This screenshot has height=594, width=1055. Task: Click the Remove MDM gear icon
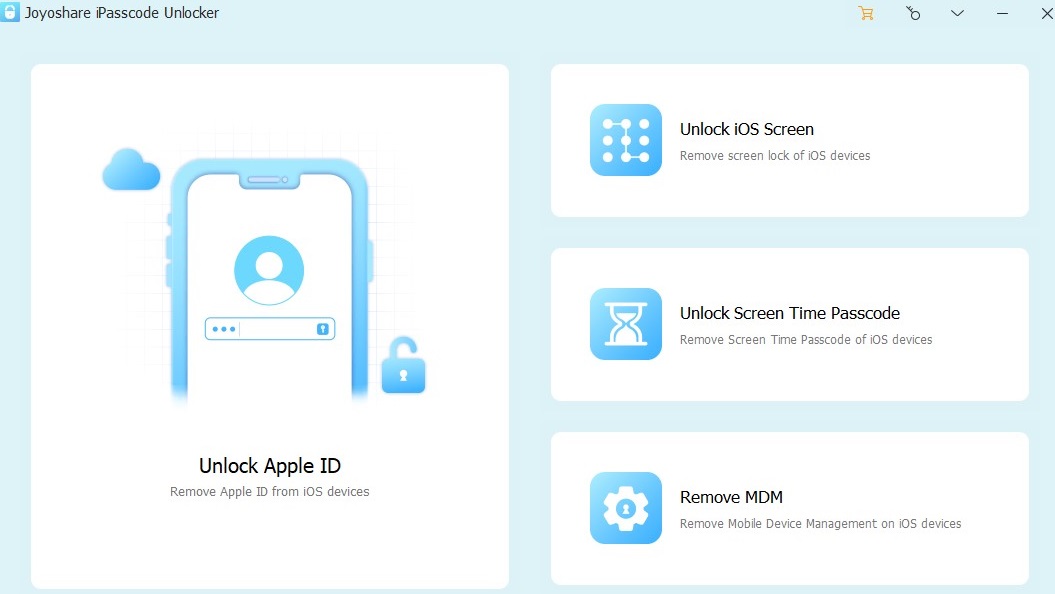tap(626, 508)
